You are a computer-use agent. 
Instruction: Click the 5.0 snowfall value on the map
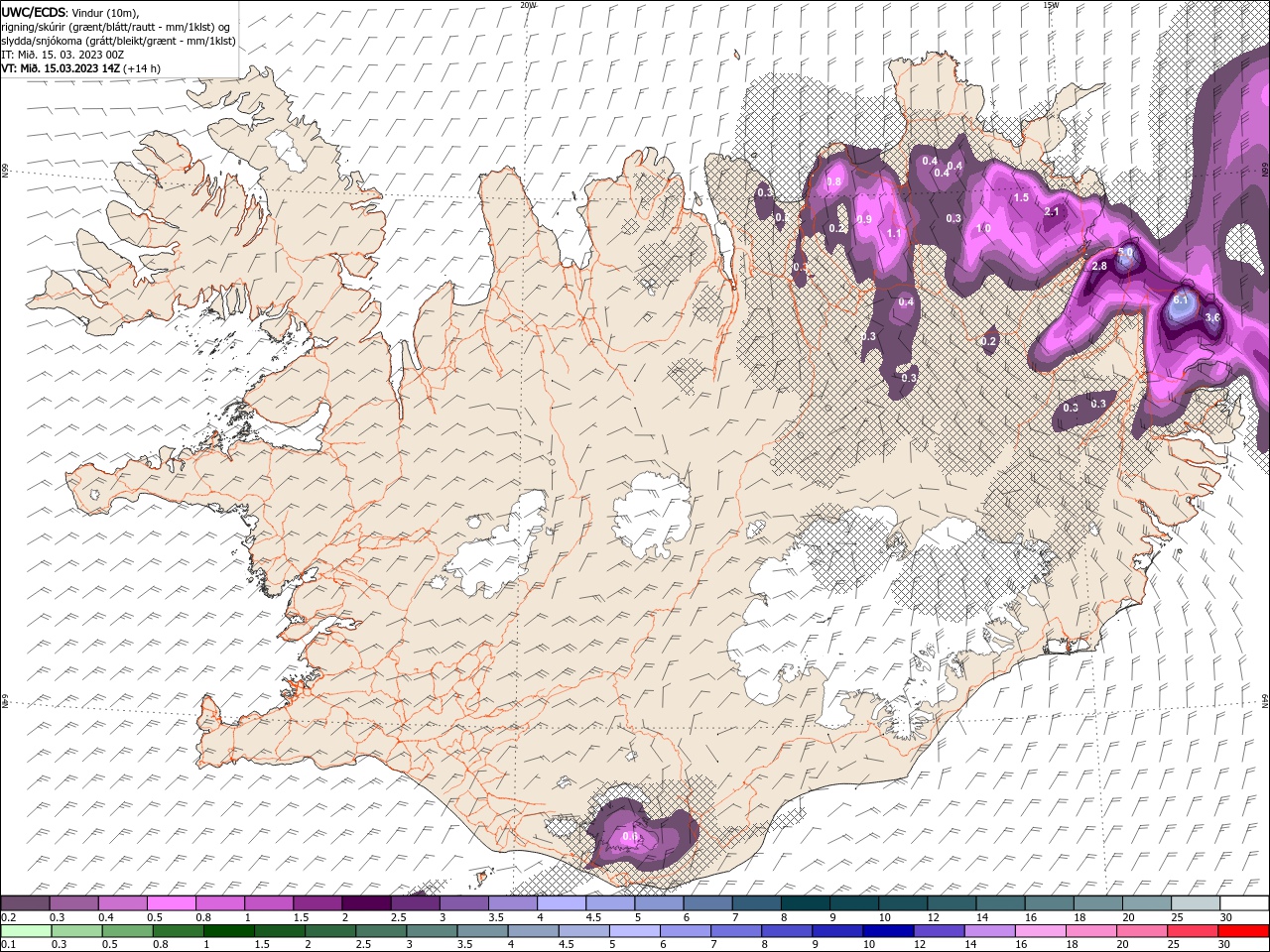tap(1125, 253)
